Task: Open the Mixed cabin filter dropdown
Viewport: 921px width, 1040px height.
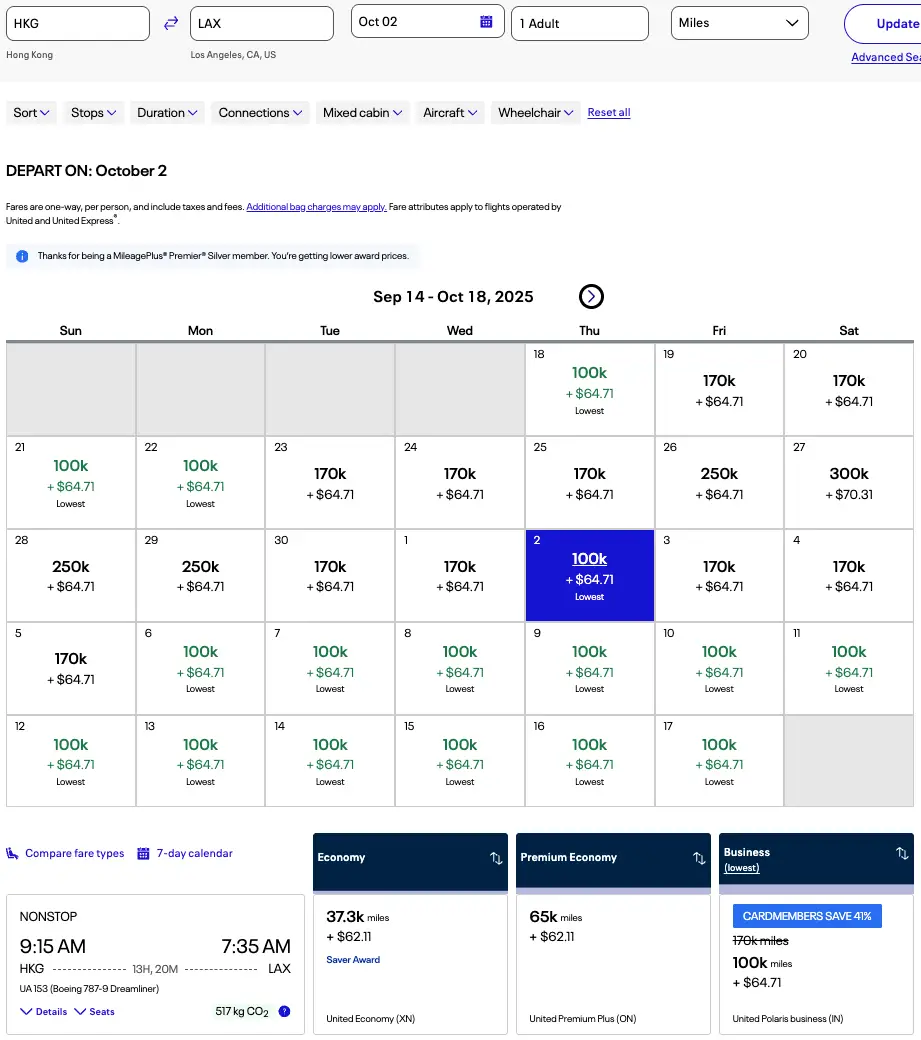Action: tap(363, 113)
